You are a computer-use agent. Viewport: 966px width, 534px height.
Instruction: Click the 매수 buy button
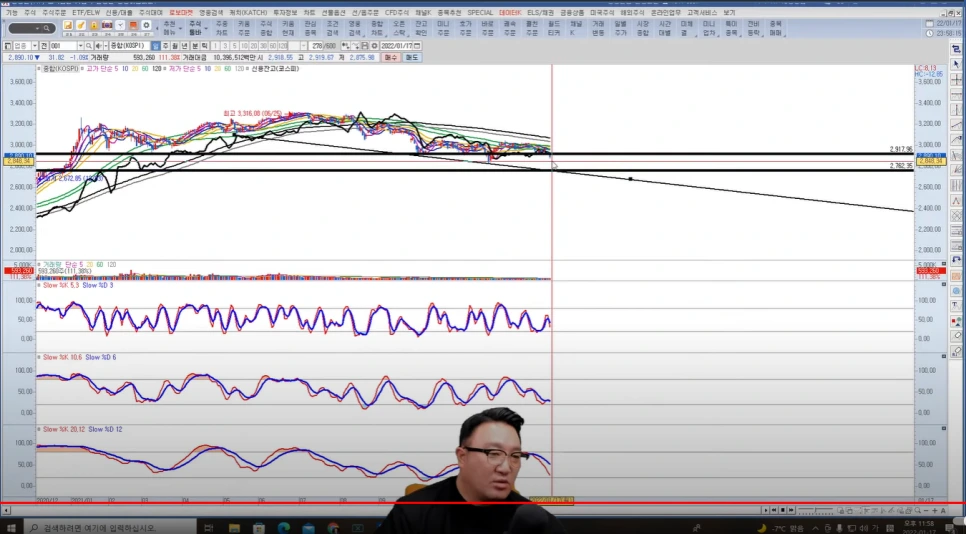coord(391,57)
